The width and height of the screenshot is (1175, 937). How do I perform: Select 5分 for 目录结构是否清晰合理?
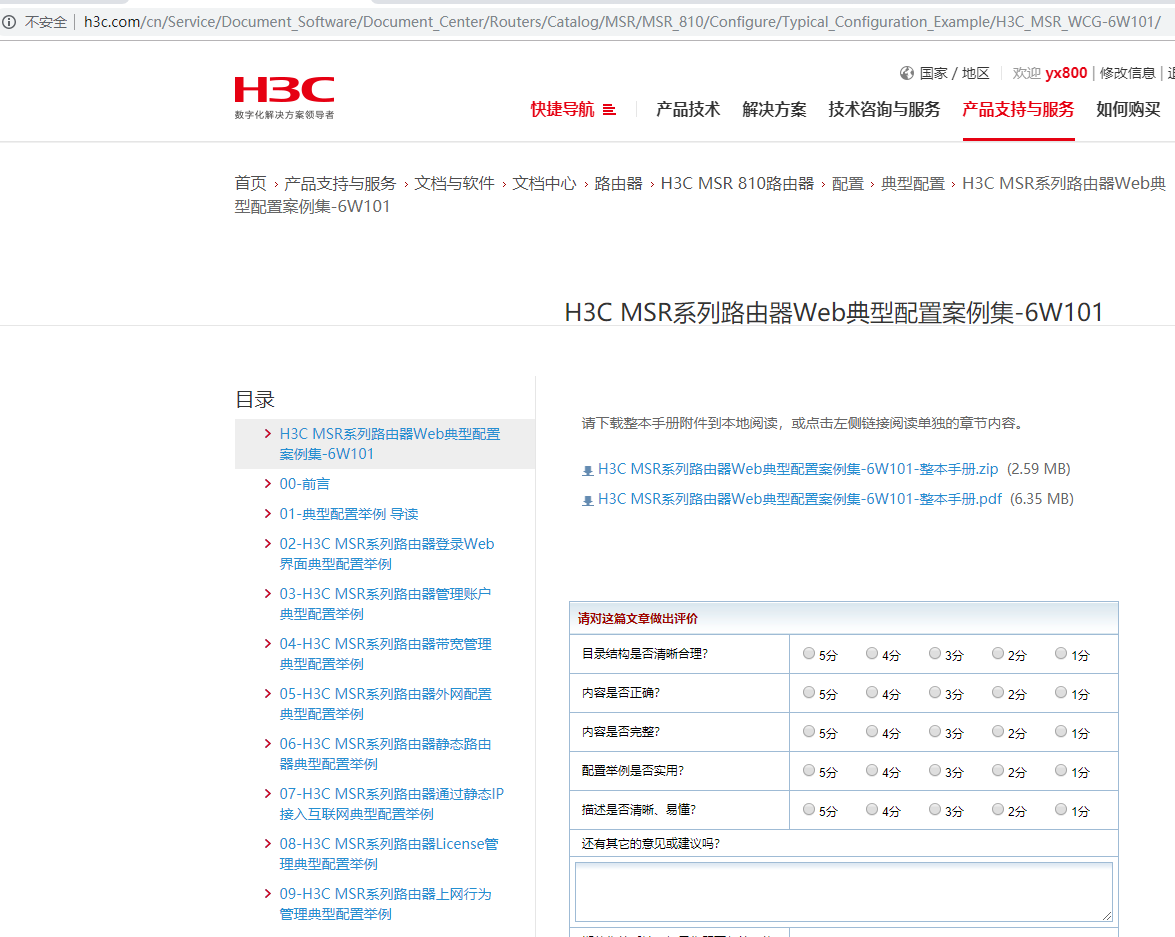(x=809, y=654)
